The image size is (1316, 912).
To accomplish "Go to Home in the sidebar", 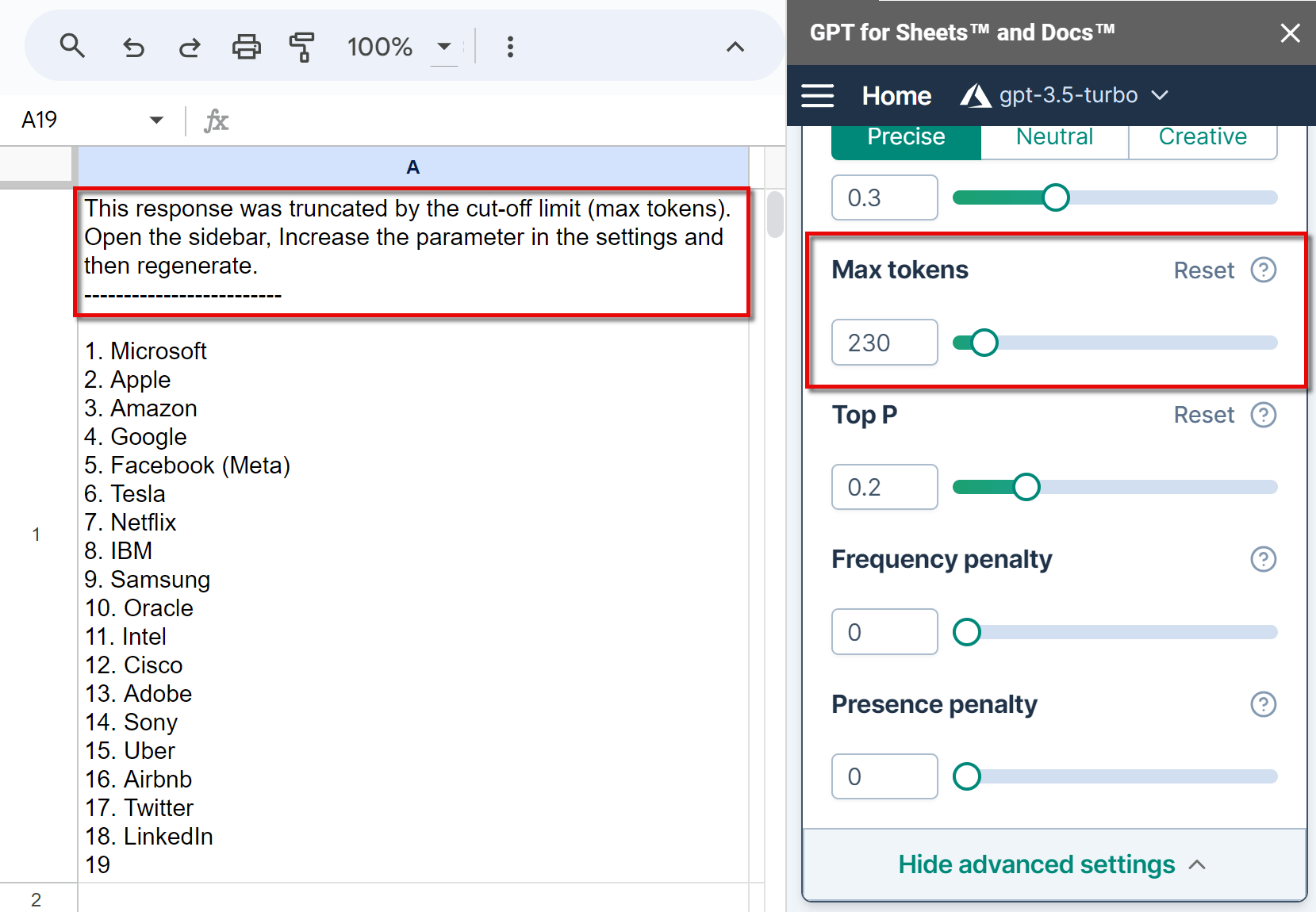I will [896, 96].
